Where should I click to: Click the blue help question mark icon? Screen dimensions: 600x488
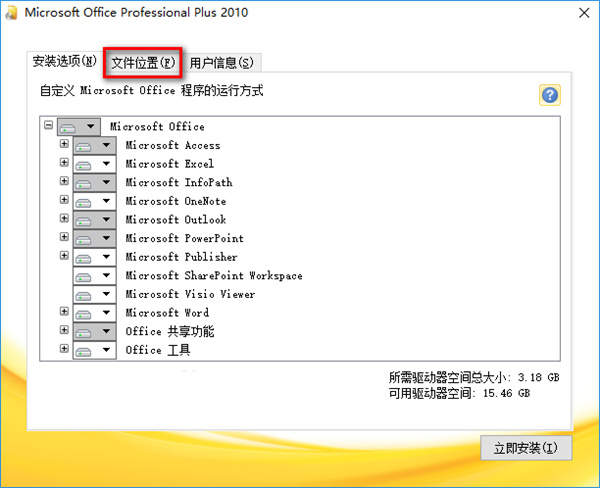[x=549, y=95]
